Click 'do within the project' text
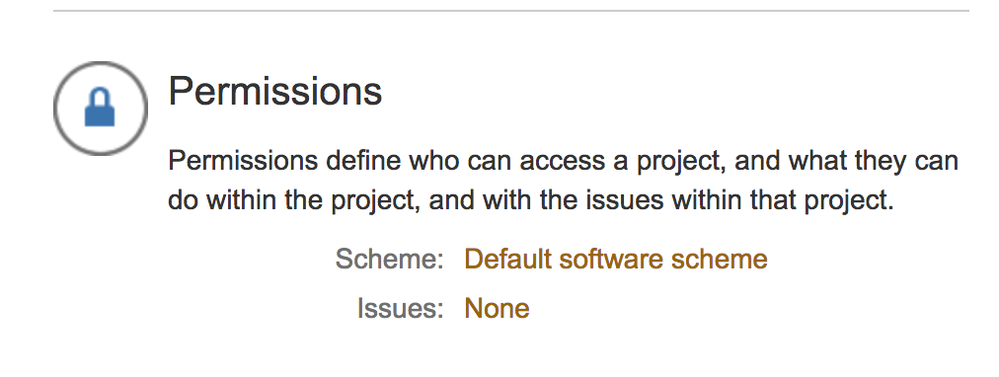This screenshot has width=999, height=377. (x=293, y=200)
